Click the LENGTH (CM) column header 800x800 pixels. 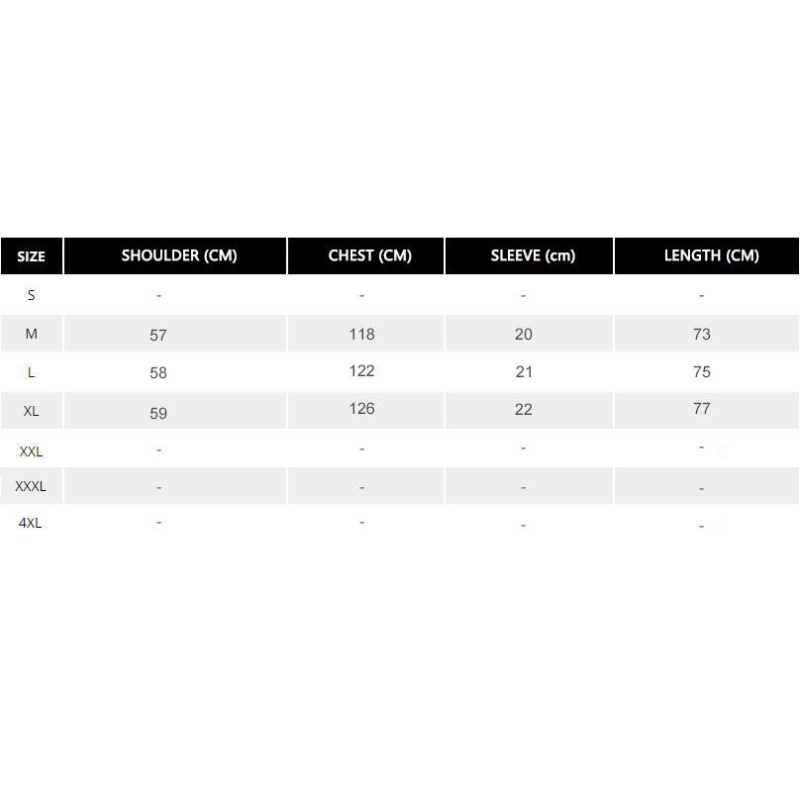711,255
